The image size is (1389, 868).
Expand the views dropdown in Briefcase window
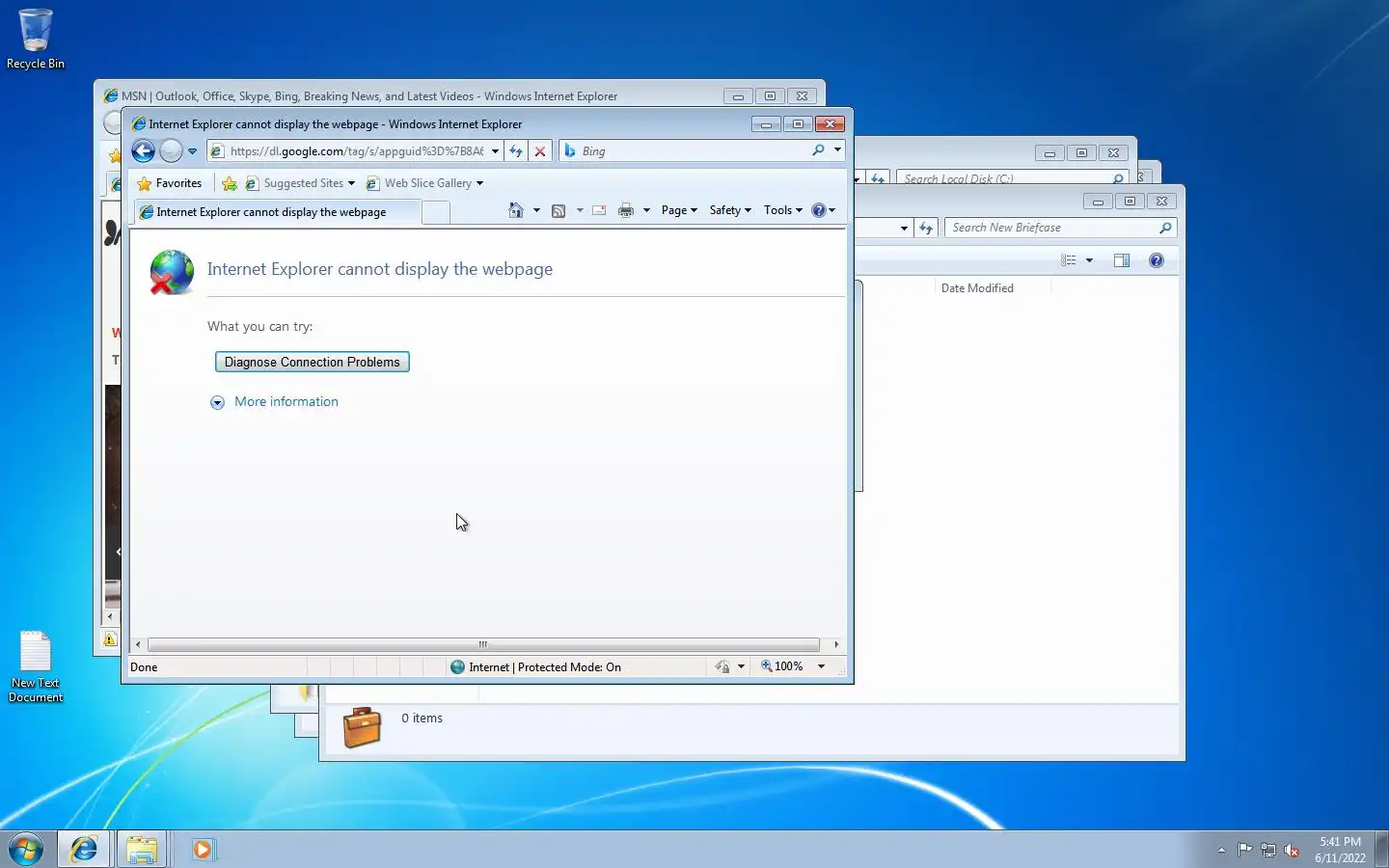(1090, 260)
